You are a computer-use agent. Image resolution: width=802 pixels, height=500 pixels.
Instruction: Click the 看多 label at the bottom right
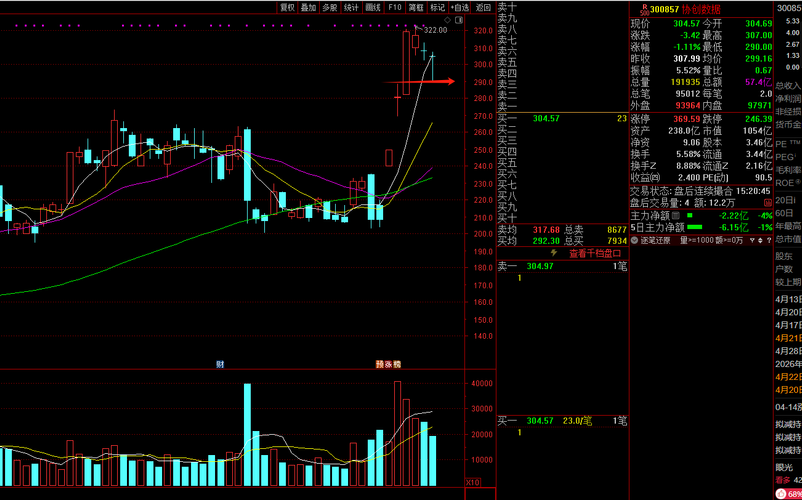point(783,480)
